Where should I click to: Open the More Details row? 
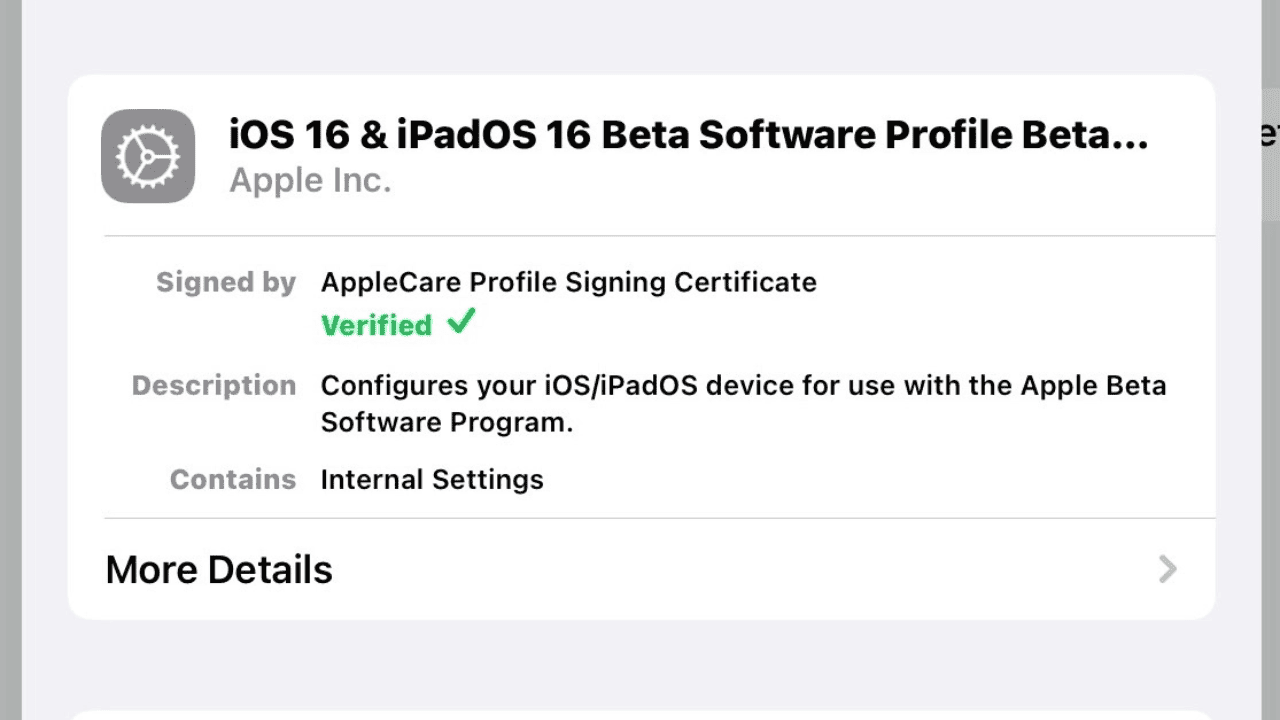click(x=641, y=570)
